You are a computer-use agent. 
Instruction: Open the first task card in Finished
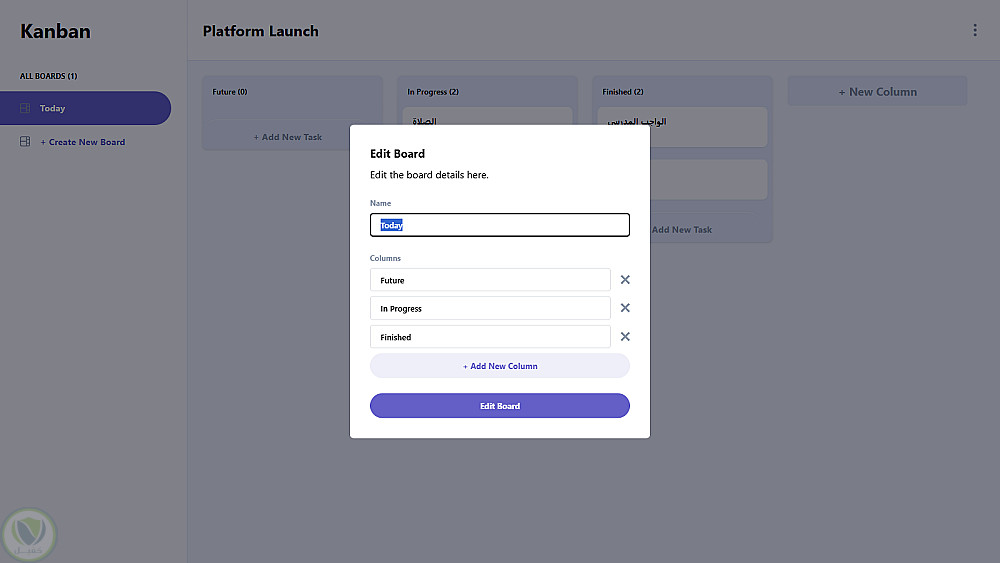coord(710,125)
